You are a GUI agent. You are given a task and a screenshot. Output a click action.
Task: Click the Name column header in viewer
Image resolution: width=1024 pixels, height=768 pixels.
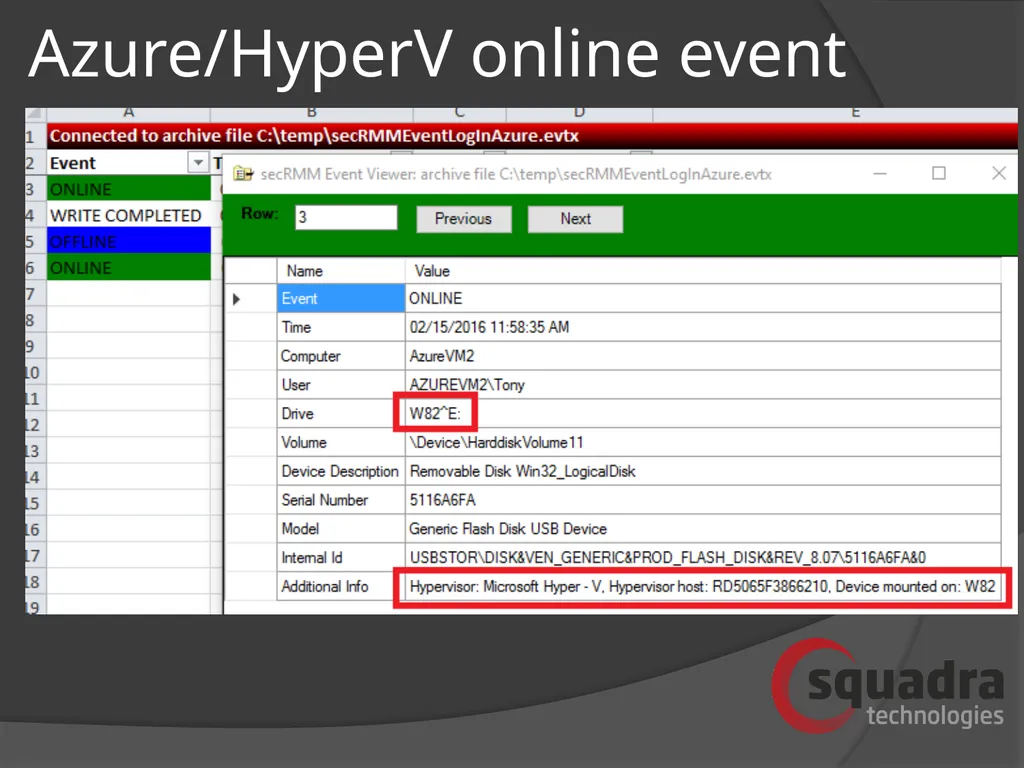pyautogui.click(x=341, y=271)
